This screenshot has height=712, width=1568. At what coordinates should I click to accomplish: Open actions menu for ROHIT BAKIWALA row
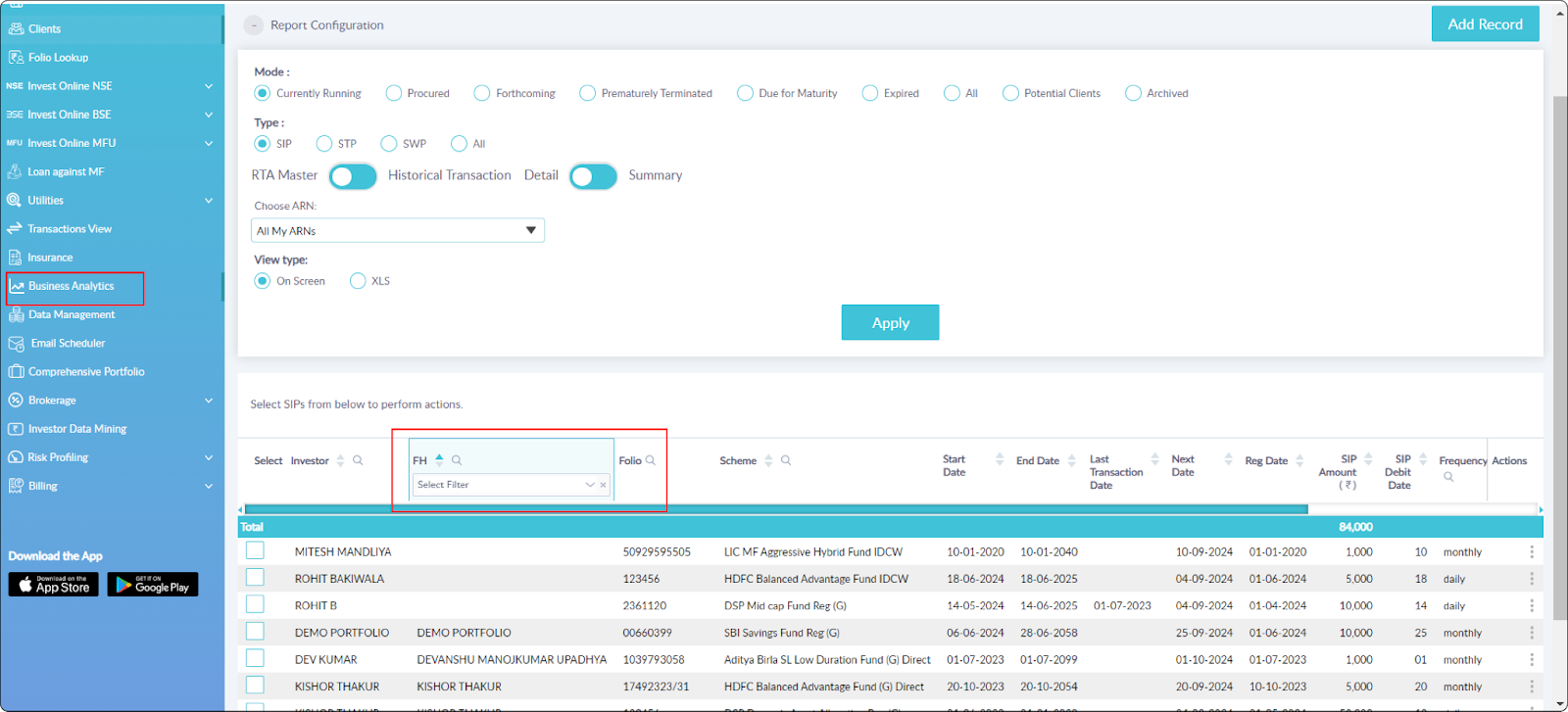point(1532,579)
